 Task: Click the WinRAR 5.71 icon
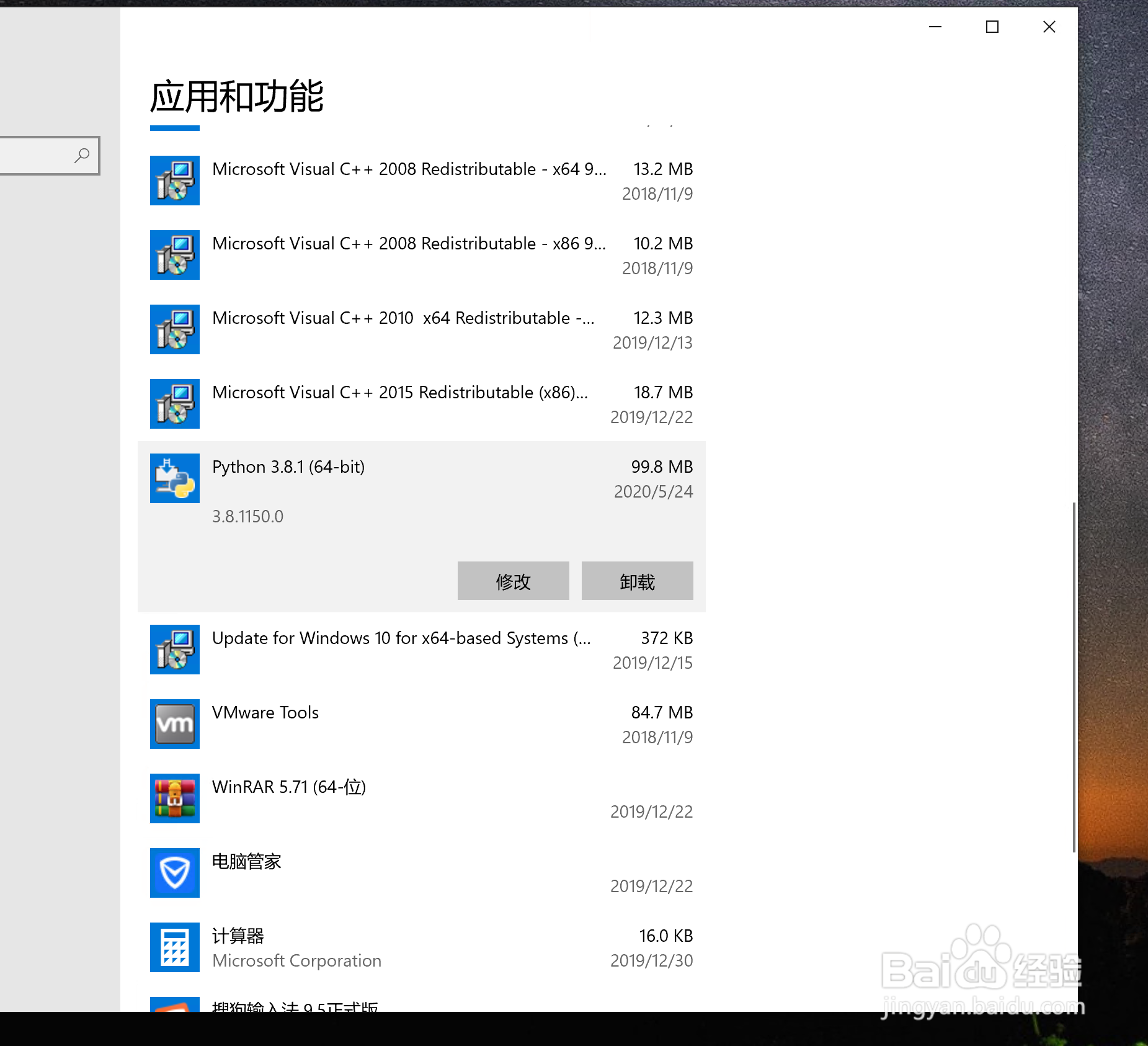(x=175, y=798)
